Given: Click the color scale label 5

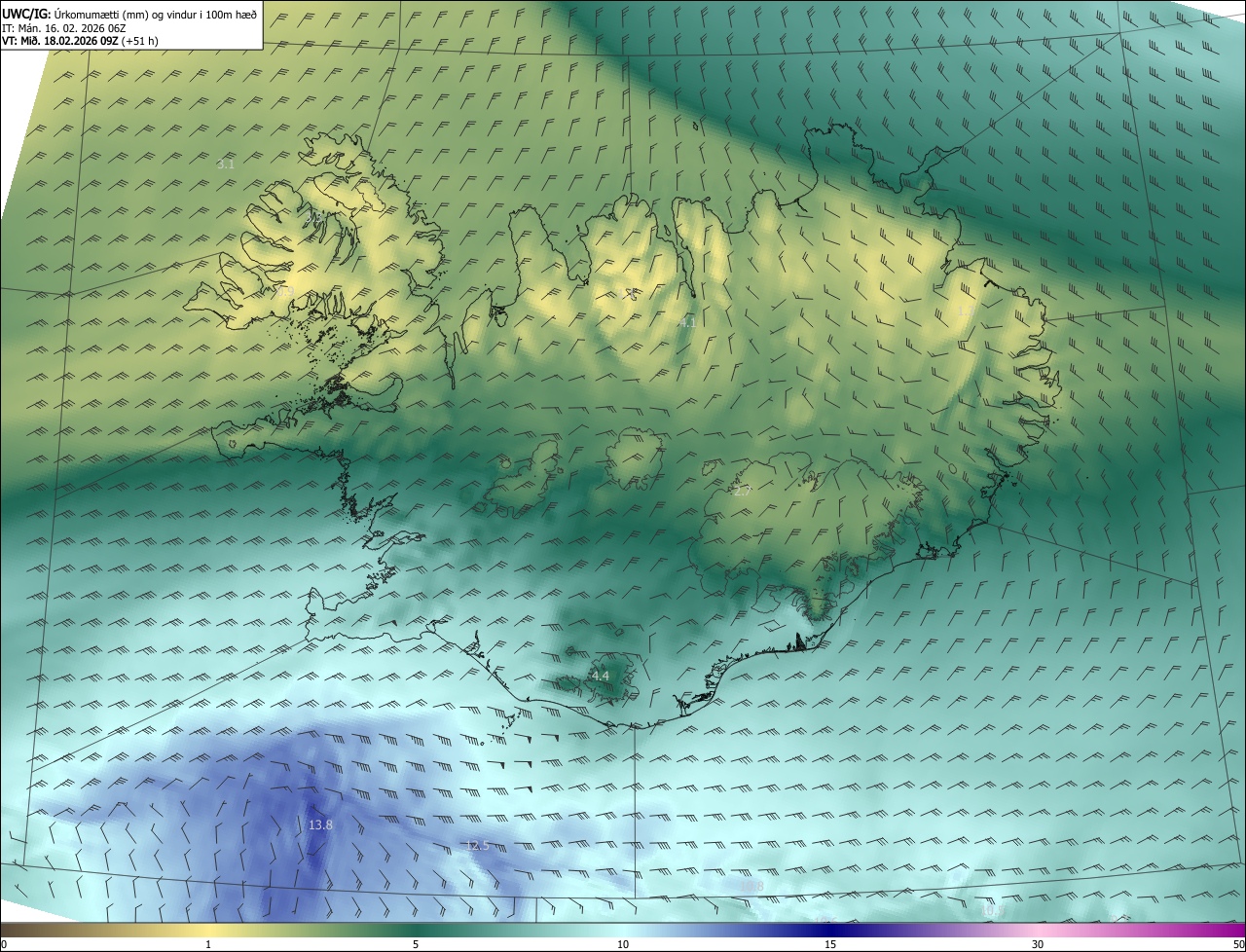Looking at the screenshot, I should 416,944.
